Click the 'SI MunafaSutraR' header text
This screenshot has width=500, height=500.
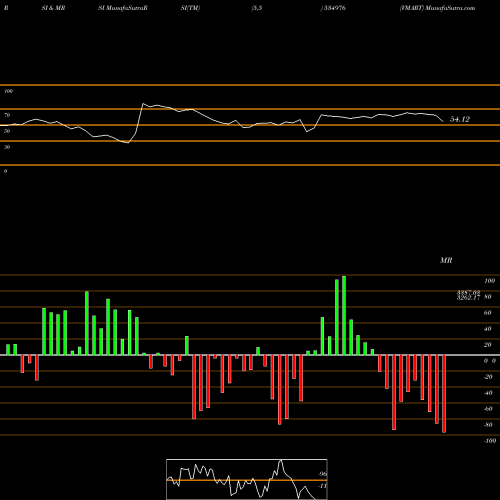point(123,8)
